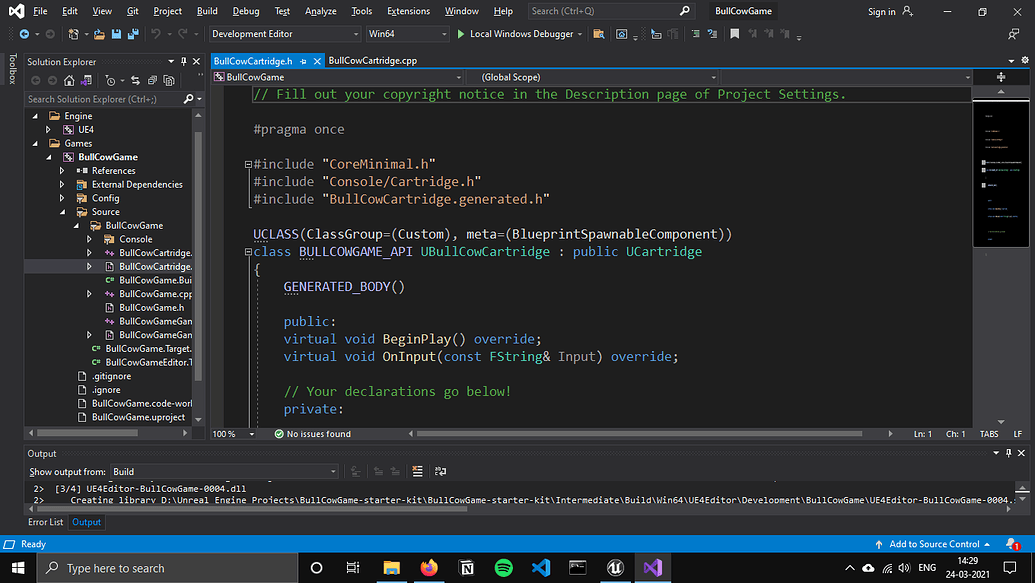Navigate Backward using the toolbar arrow
Image resolution: width=1035 pixels, height=583 pixels.
pos(24,34)
